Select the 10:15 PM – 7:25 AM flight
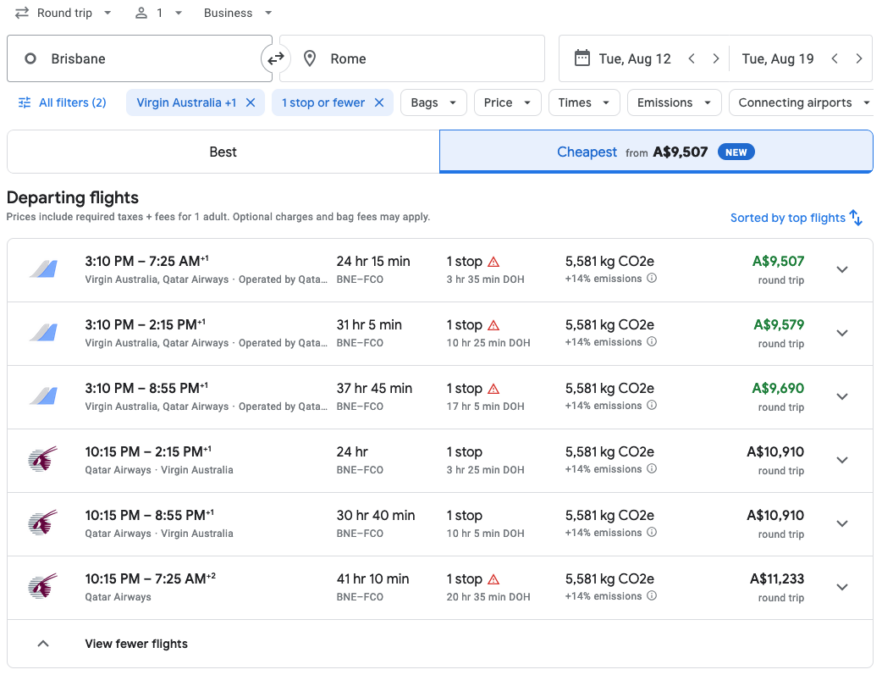This screenshot has width=882, height=675. point(440,588)
